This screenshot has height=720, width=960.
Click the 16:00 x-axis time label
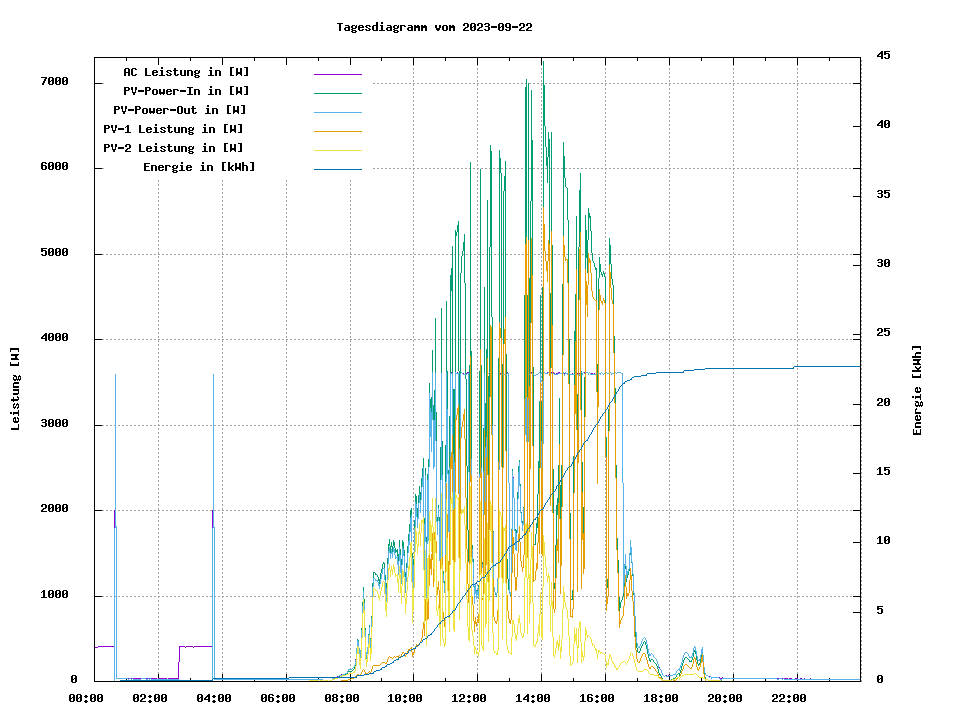pos(597,699)
